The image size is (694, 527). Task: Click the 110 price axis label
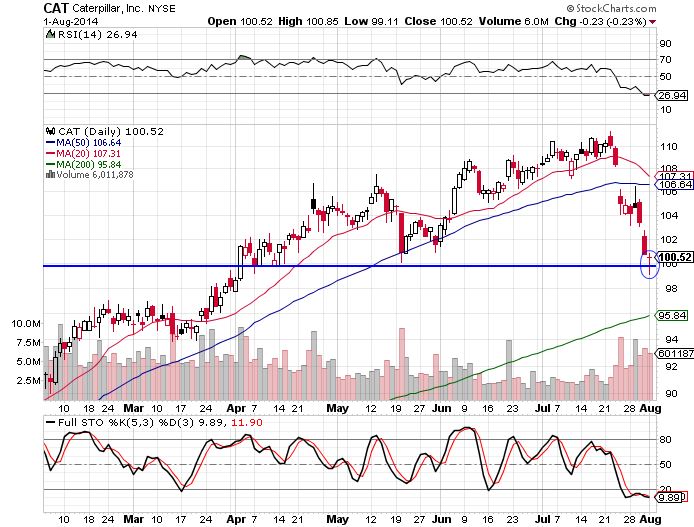tap(669, 146)
